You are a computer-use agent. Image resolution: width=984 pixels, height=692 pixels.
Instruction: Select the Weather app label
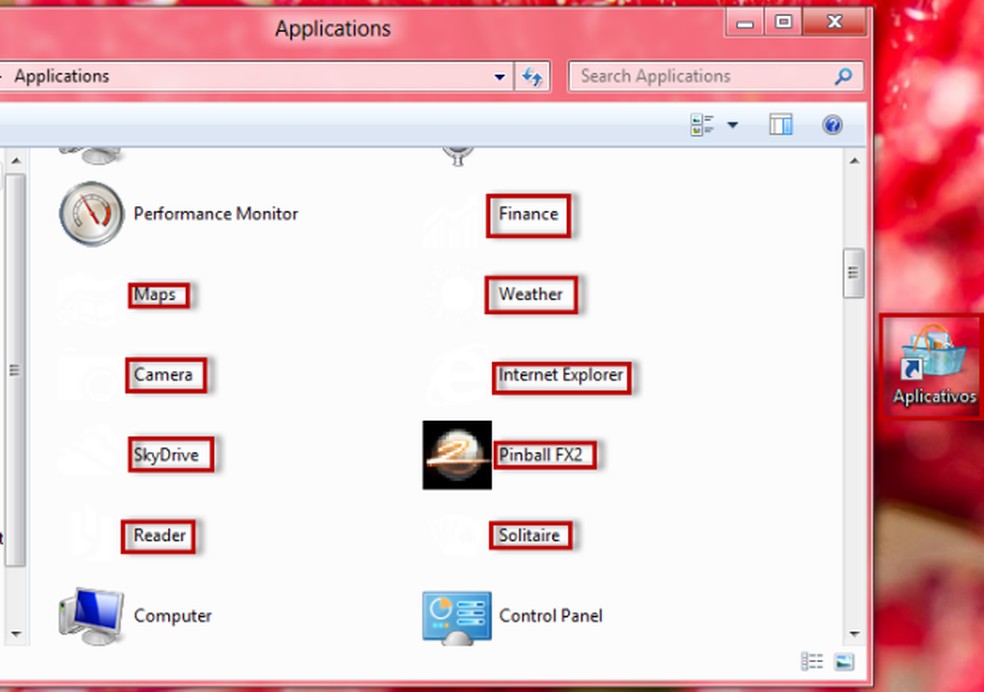(x=530, y=294)
